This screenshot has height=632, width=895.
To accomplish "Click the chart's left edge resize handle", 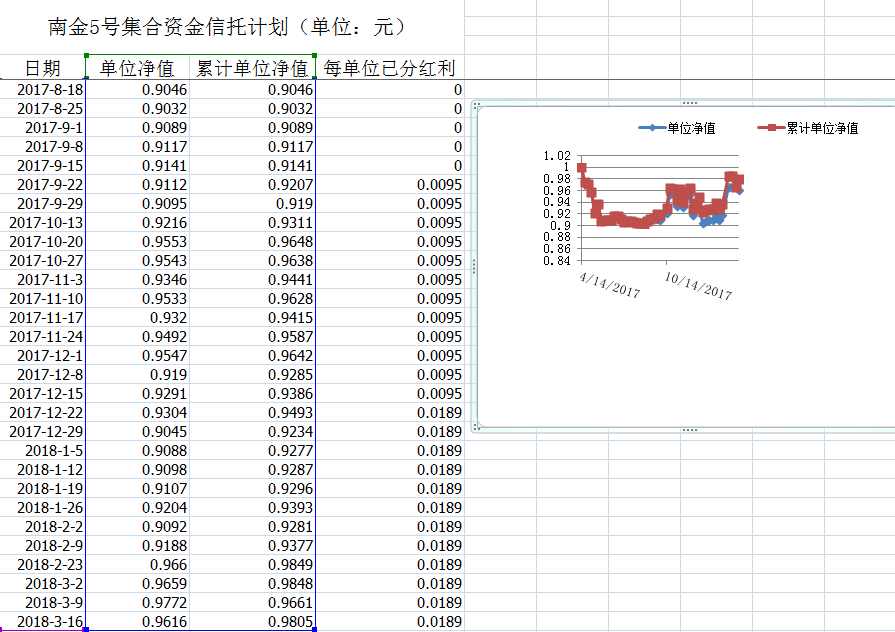I will point(473,266).
